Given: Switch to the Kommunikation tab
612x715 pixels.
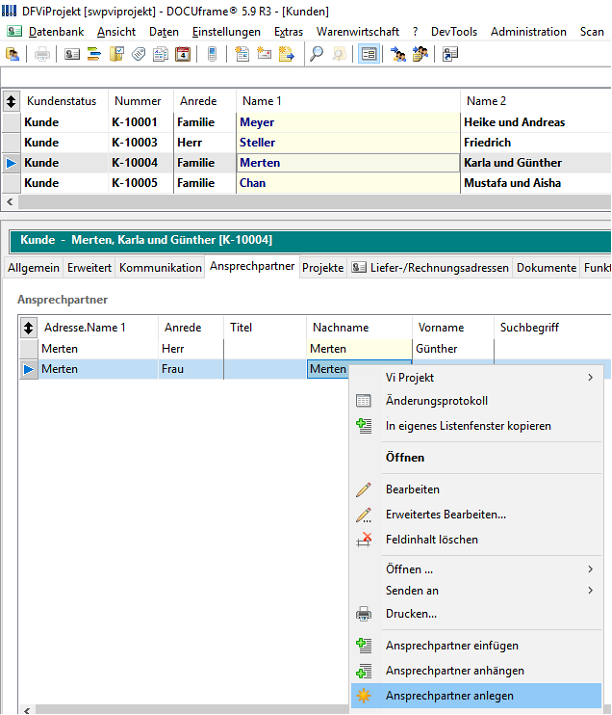Looking at the screenshot, I should pyautogui.click(x=161, y=268).
